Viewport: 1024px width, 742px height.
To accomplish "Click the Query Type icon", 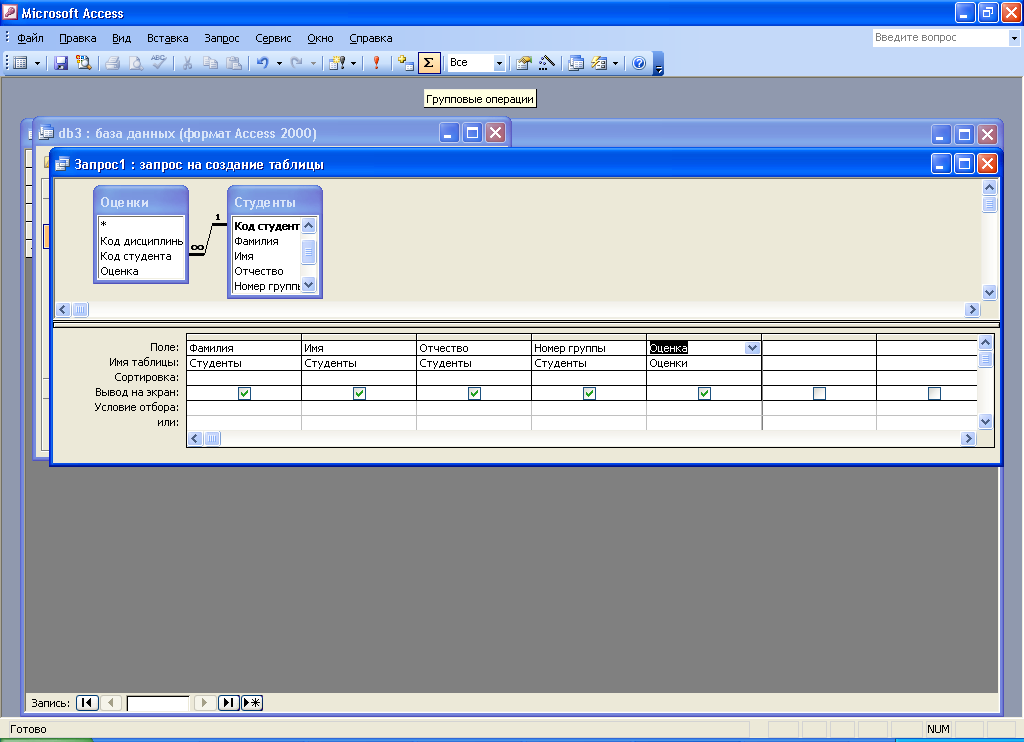I will coord(336,63).
